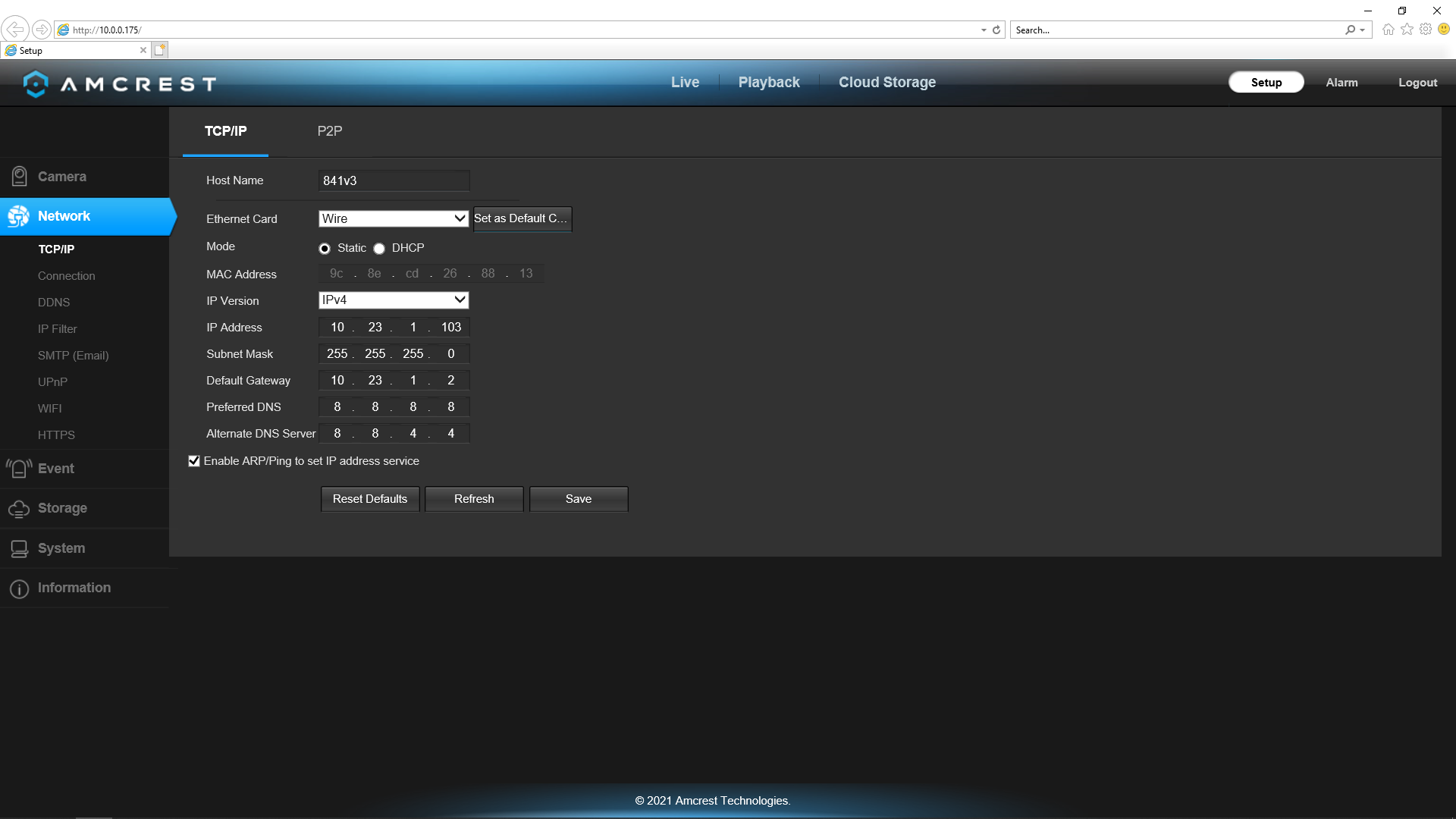Expand the Event section label
This screenshot has width=1456, height=819.
56,469
